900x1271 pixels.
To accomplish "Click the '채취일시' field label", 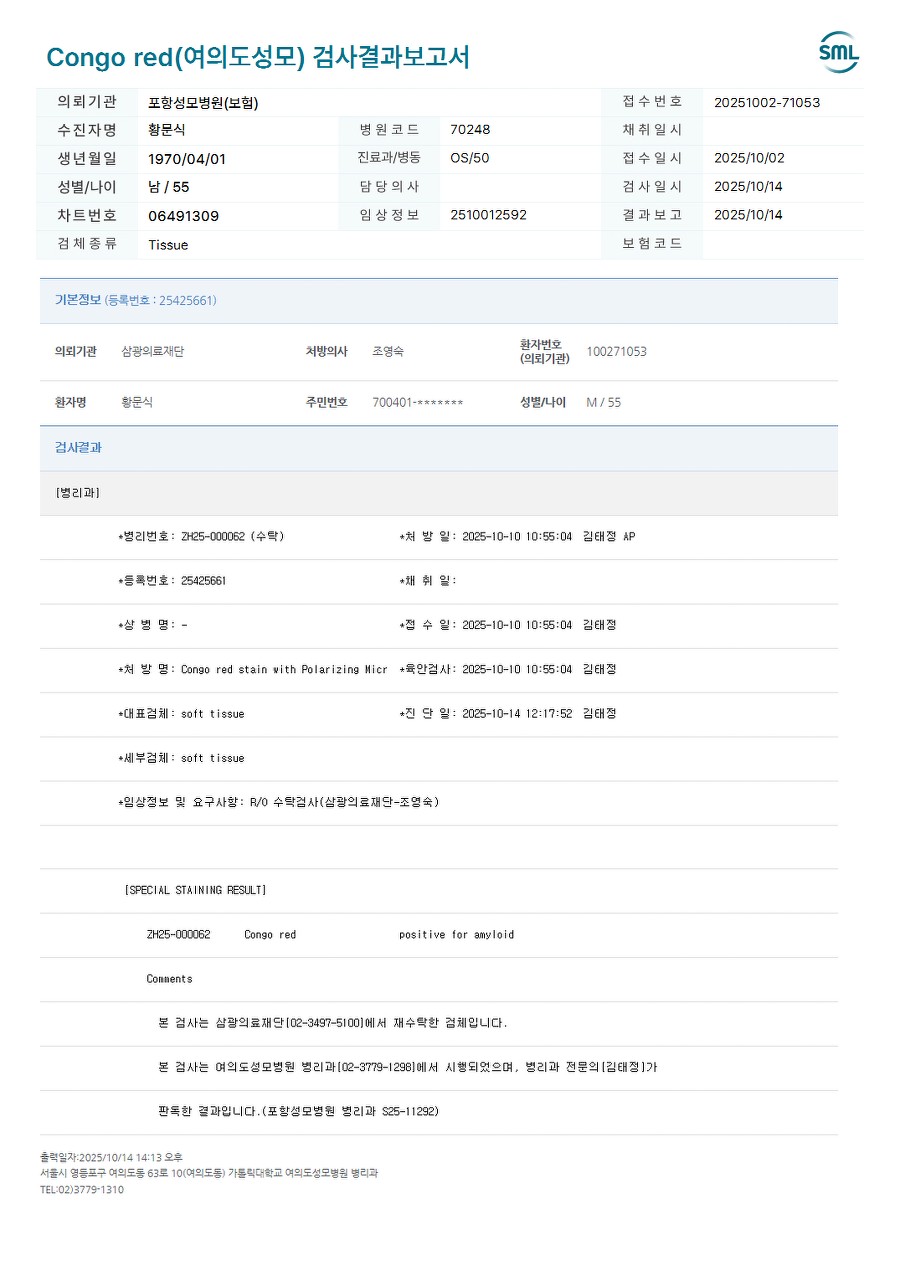I will 652,129.
